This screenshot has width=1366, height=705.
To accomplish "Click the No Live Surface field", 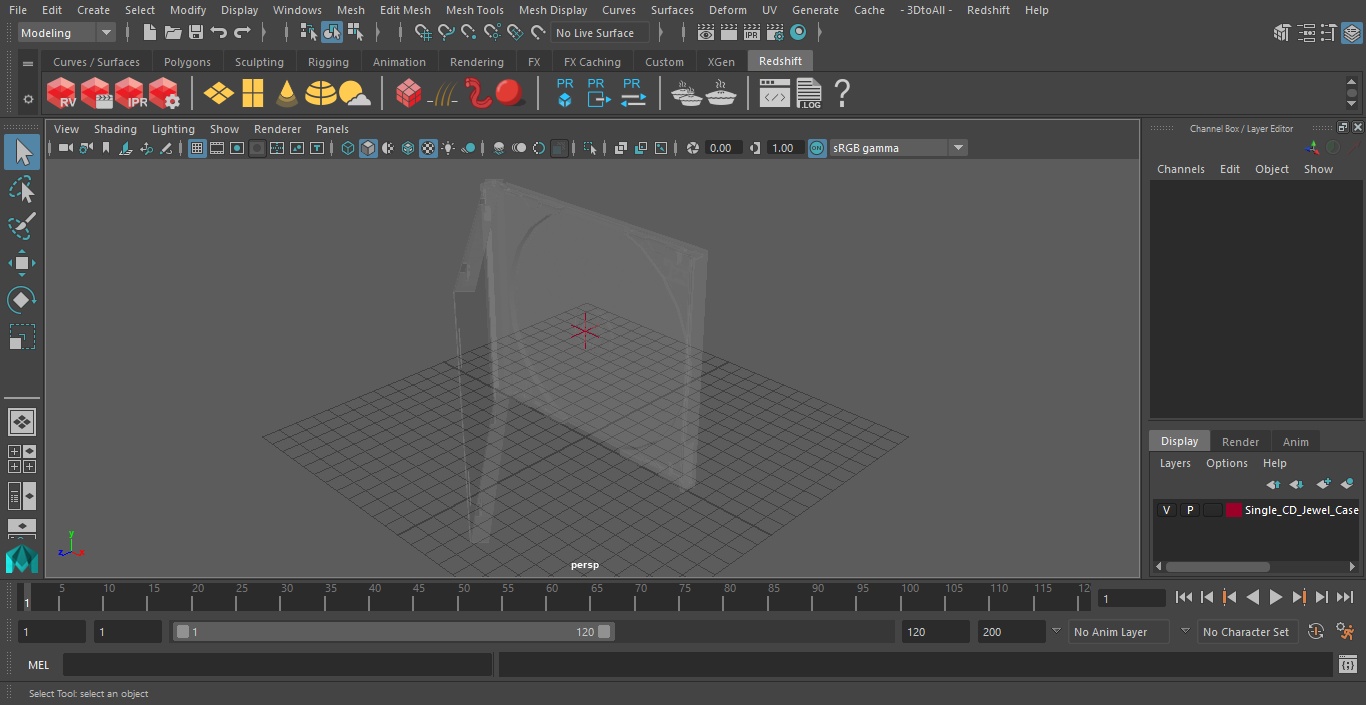I will point(599,33).
